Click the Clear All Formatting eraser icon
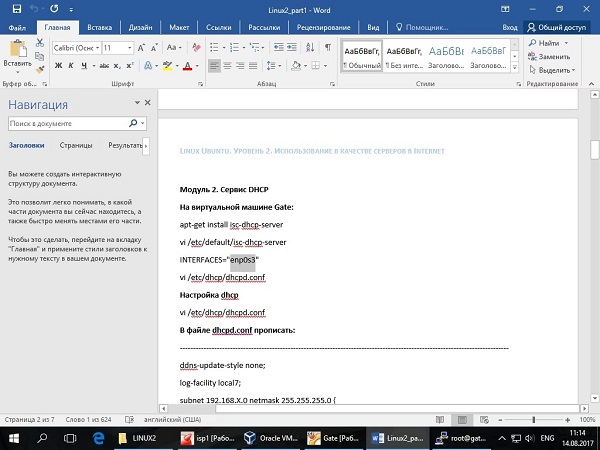This screenshot has height=450, width=600. pos(195,47)
